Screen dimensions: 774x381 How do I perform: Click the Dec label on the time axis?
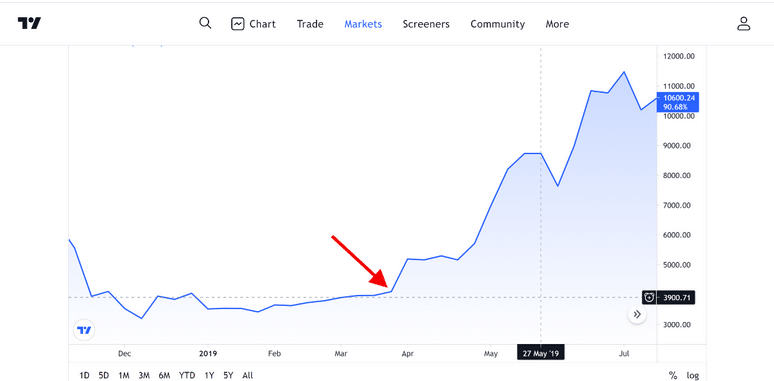pyautogui.click(x=124, y=353)
